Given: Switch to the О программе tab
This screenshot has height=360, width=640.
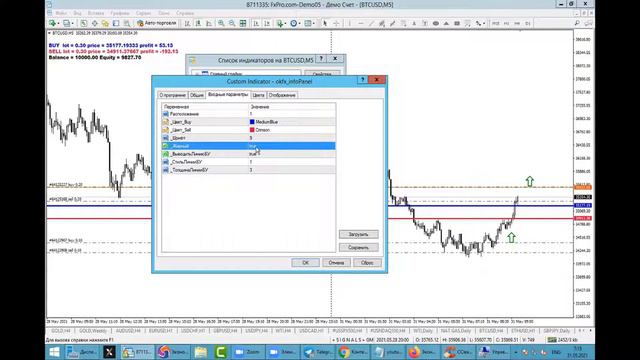Looking at the screenshot, I should (x=172, y=95).
